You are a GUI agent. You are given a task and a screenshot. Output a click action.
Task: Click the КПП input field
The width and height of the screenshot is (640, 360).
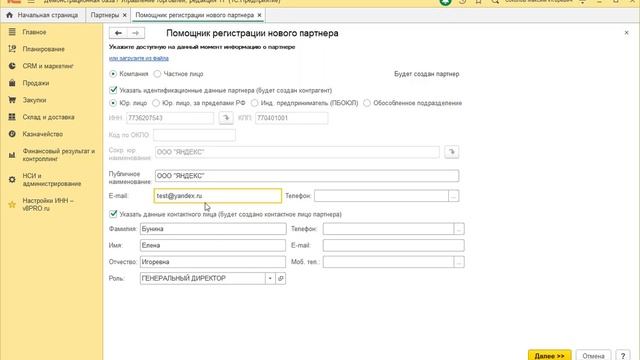(x=291, y=118)
